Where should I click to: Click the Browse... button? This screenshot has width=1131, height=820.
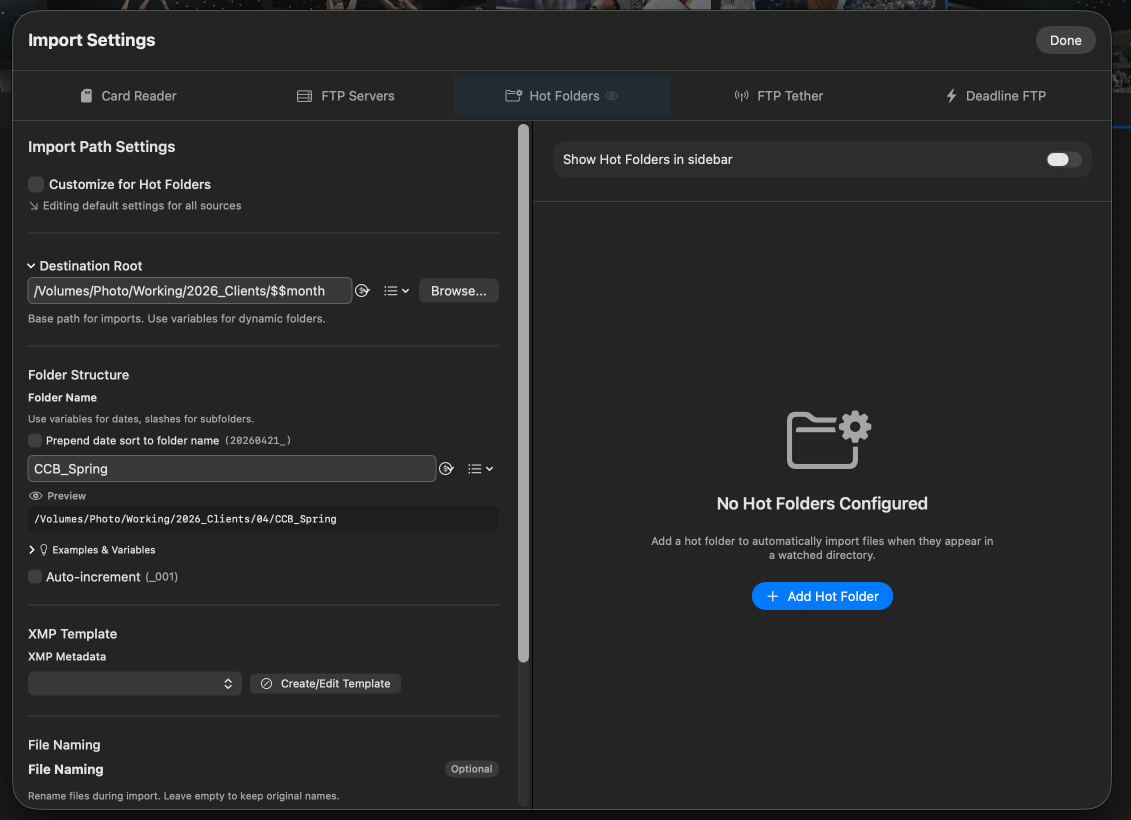pos(458,291)
